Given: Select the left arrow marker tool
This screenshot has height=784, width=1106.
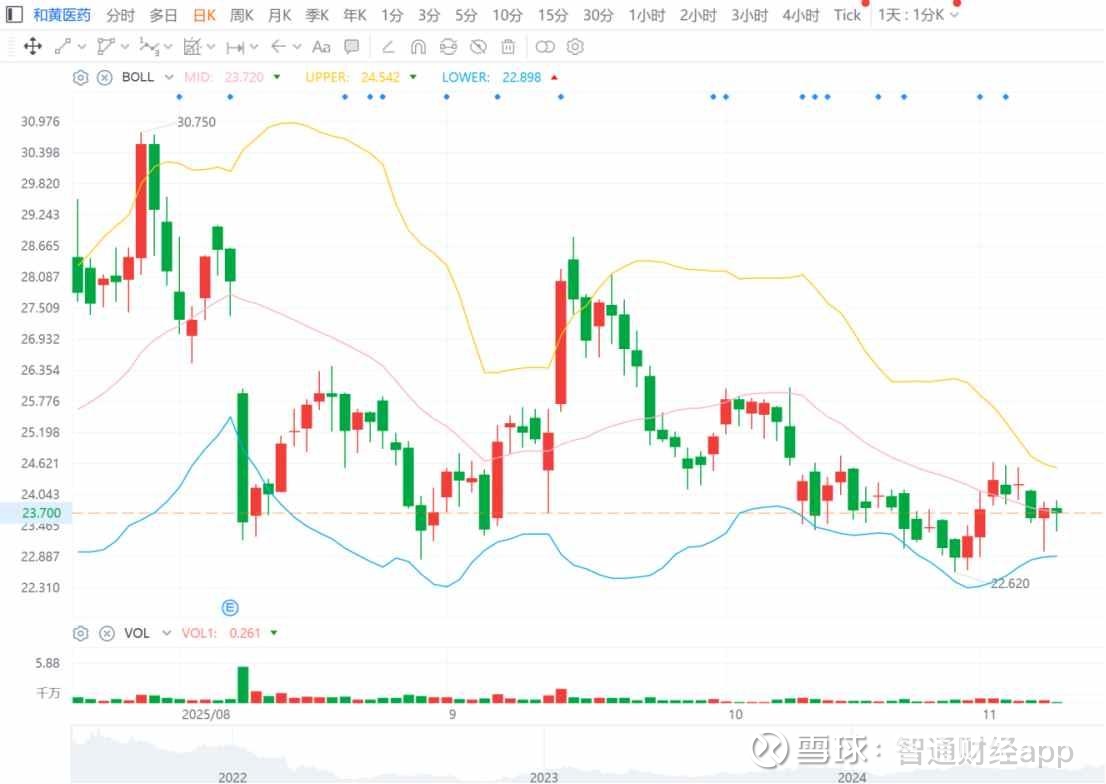Looking at the screenshot, I should (x=279, y=47).
